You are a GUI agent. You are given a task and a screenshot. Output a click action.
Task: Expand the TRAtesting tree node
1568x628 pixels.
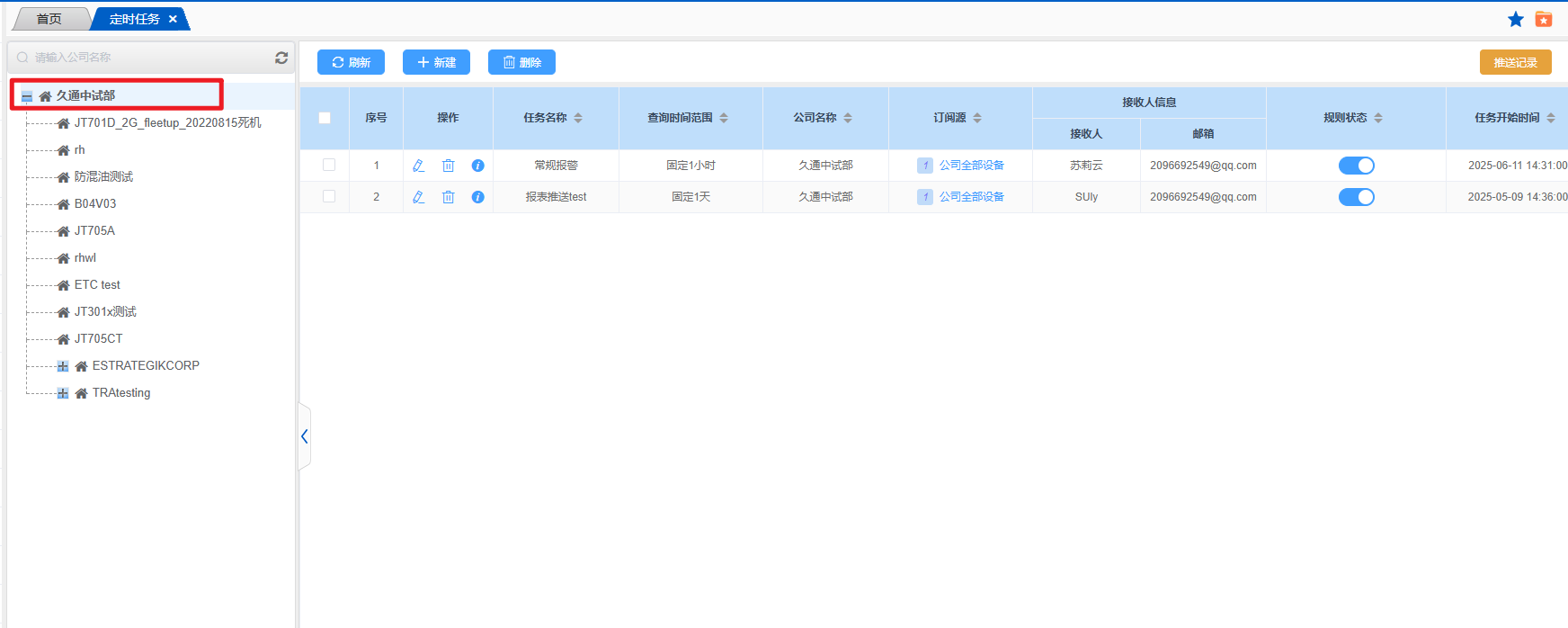click(x=63, y=393)
